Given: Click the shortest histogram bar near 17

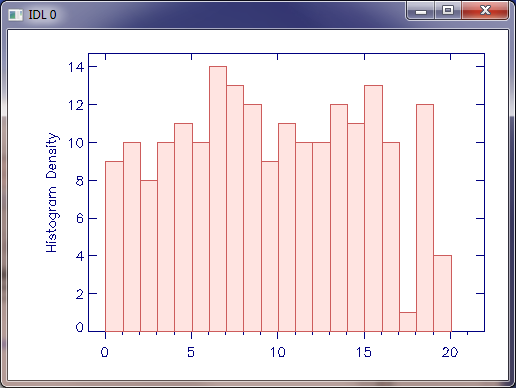Looking at the screenshot, I should 408,322.
